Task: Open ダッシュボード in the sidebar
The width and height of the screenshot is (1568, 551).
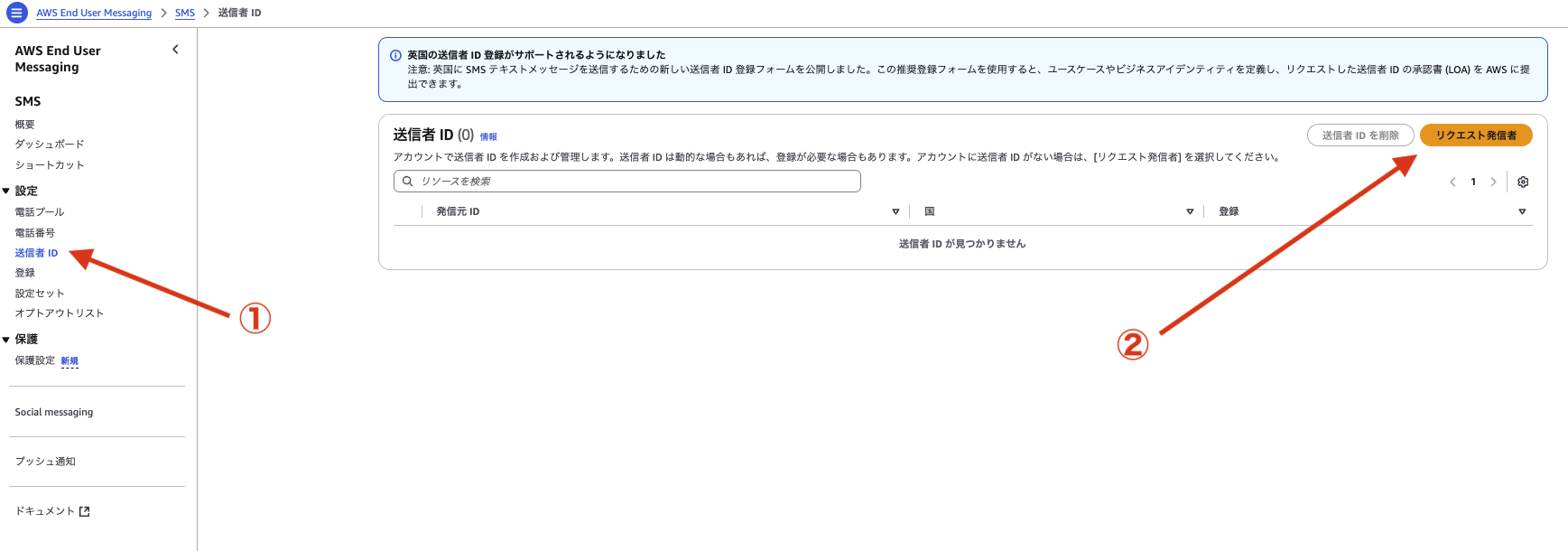Action: tap(50, 144)
